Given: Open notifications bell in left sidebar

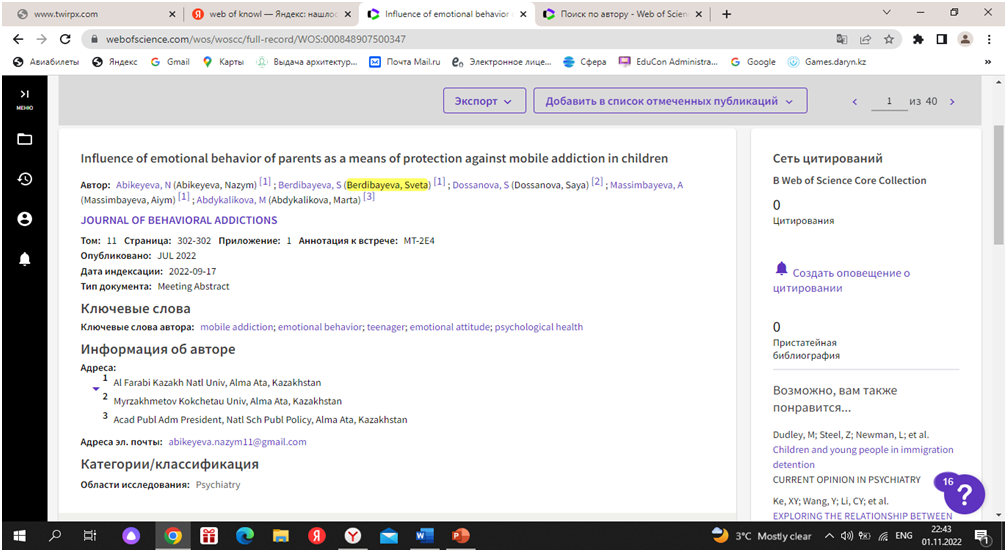Looking at the screenshot, I should pyautogui.click(x=24, y=259).
